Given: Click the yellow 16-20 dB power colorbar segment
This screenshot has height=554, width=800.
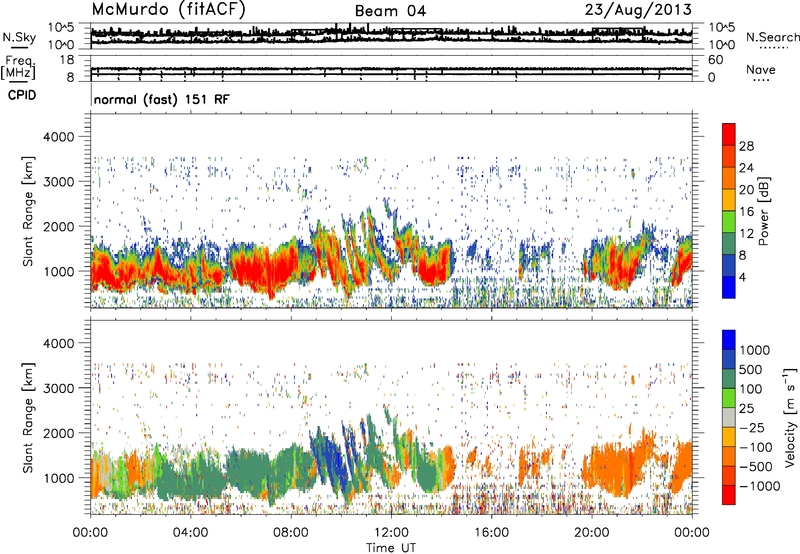Looking at the screenshot, I should [729, 200].
